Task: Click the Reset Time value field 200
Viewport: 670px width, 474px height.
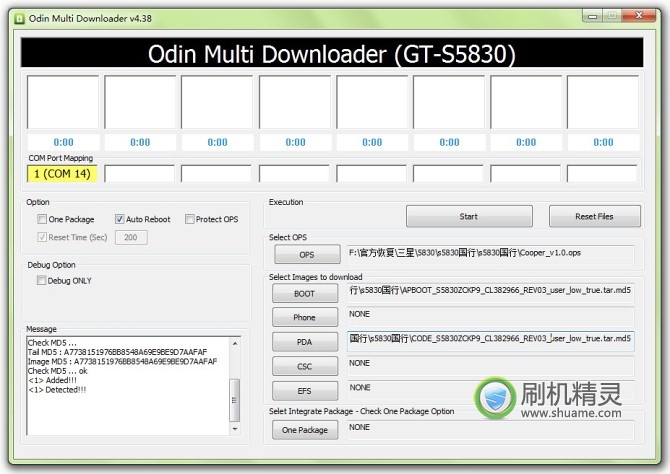Action: tap(131, 238)
